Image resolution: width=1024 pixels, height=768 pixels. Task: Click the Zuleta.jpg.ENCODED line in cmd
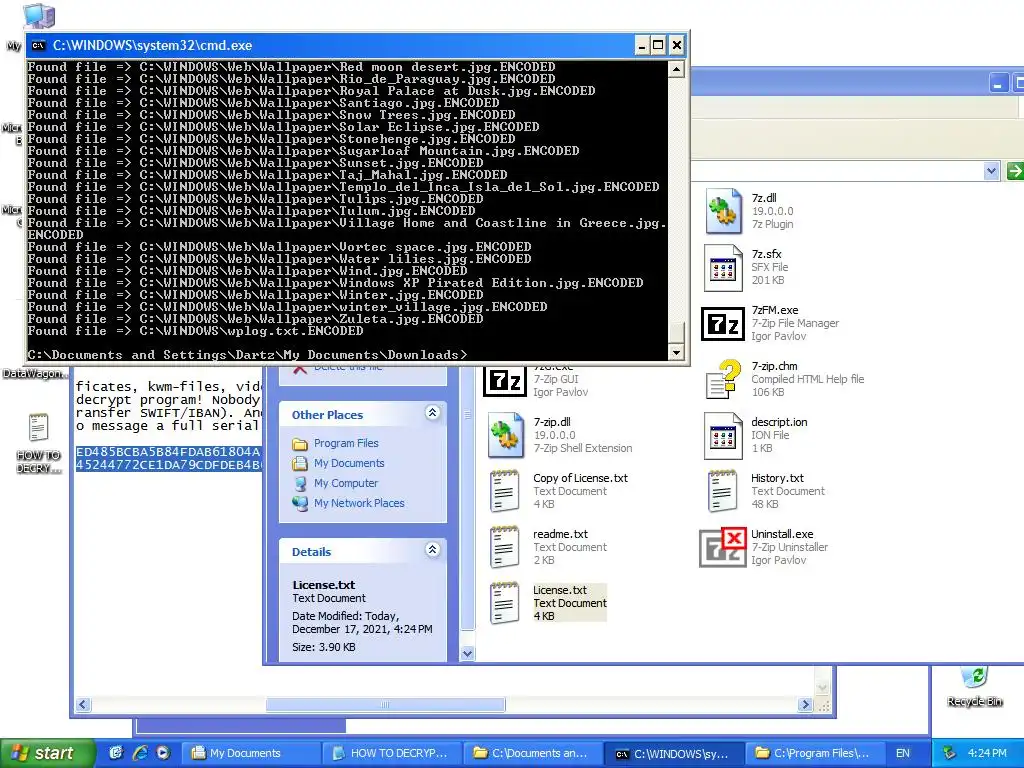pyautogui.click(x=255, y=319)
